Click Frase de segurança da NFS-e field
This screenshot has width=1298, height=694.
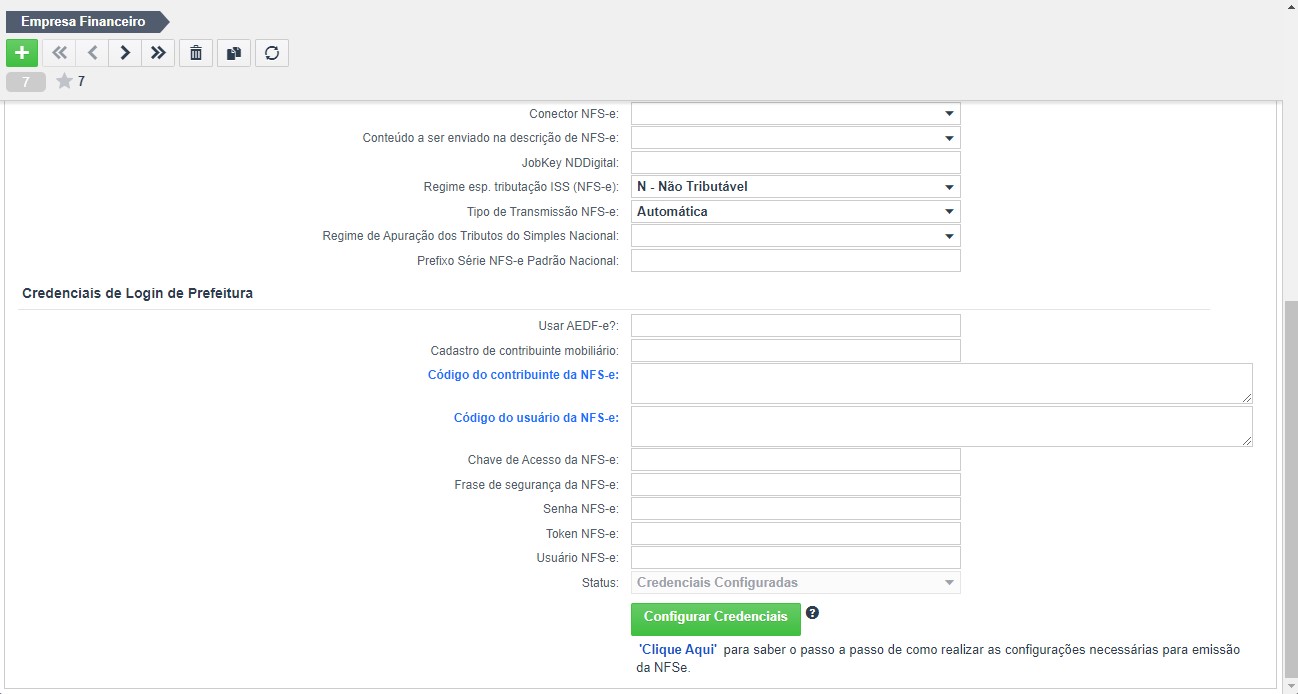click(796, 485)
